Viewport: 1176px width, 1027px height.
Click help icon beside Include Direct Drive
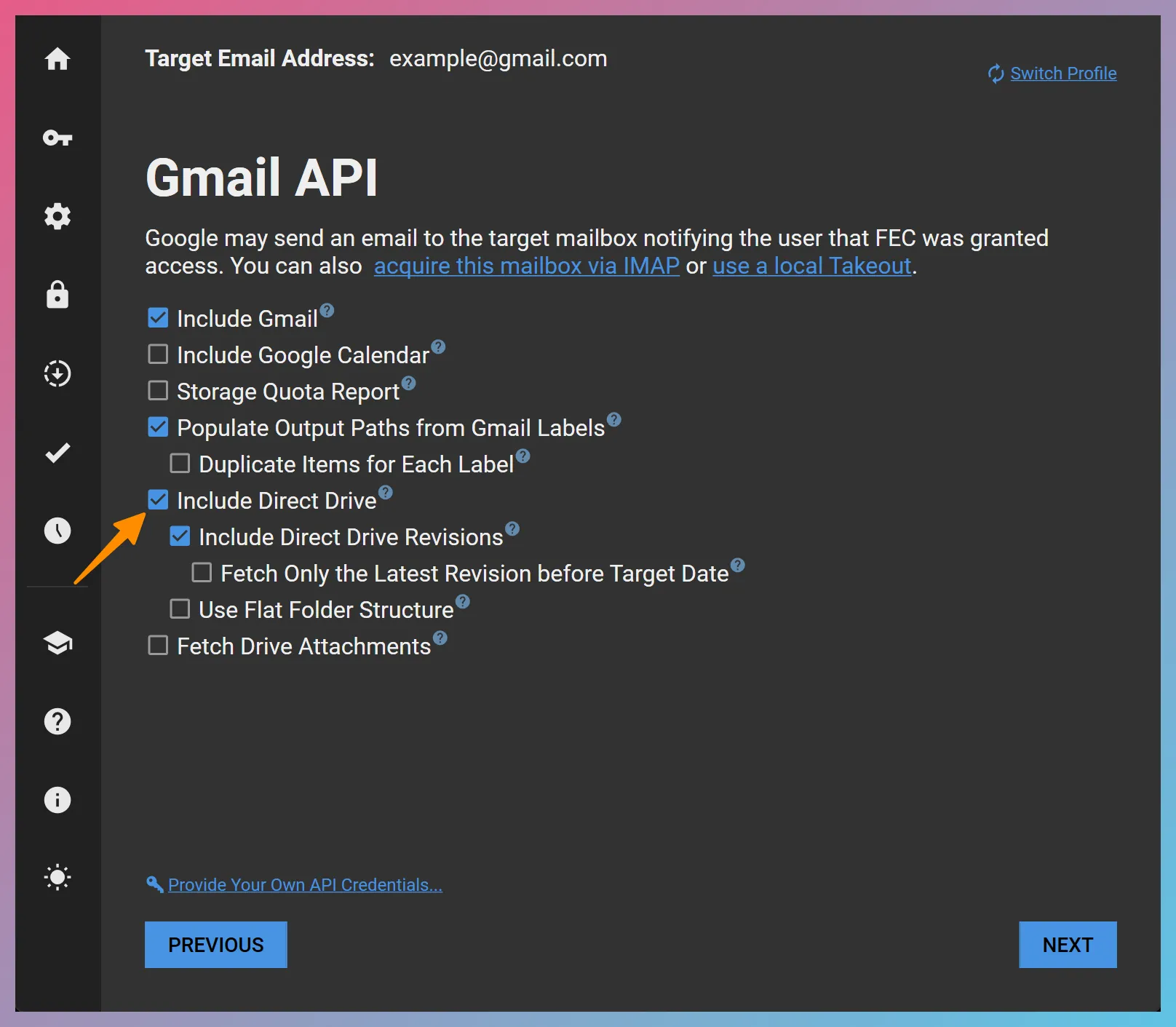point(386,492)
